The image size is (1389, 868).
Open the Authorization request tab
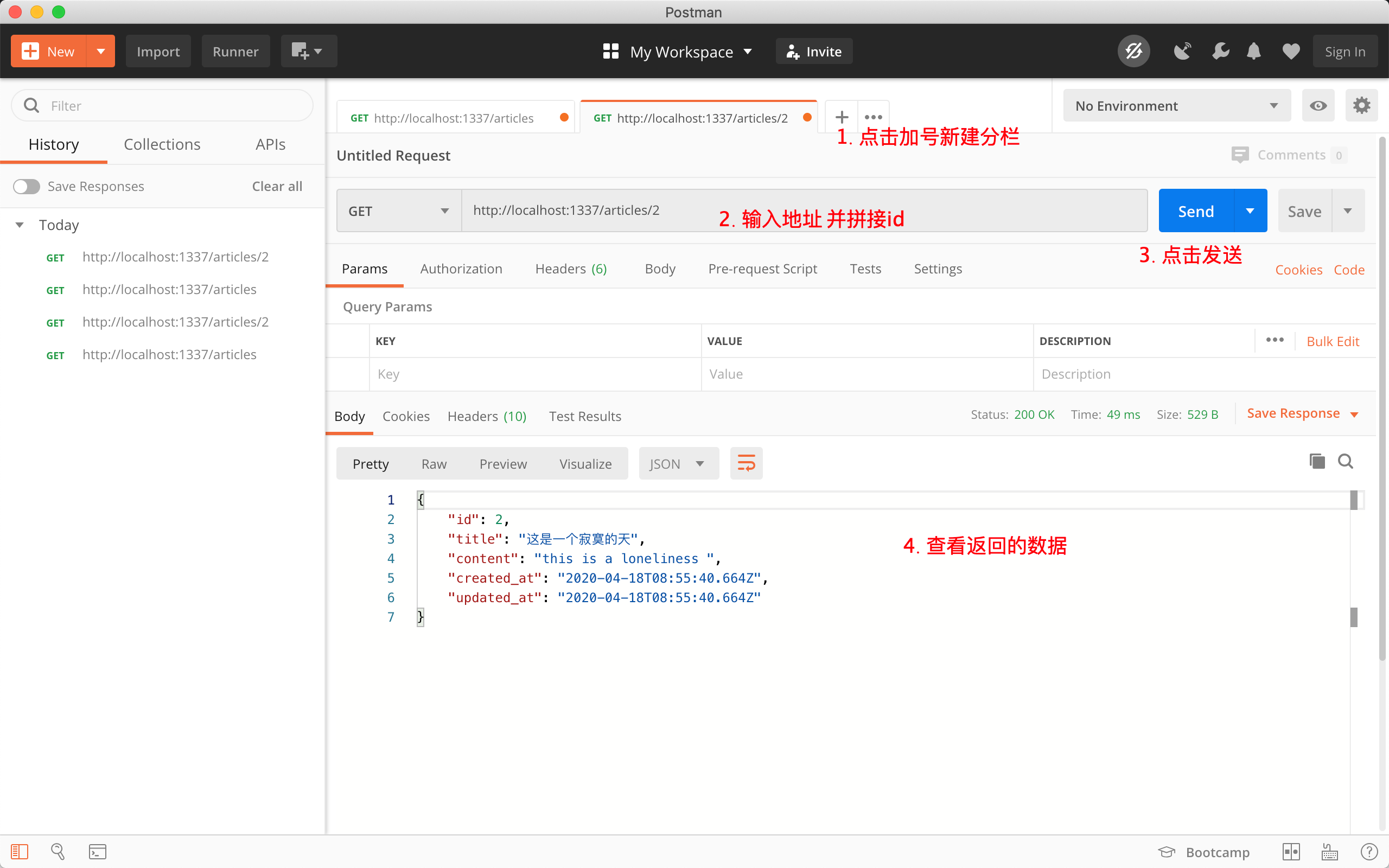461,269
